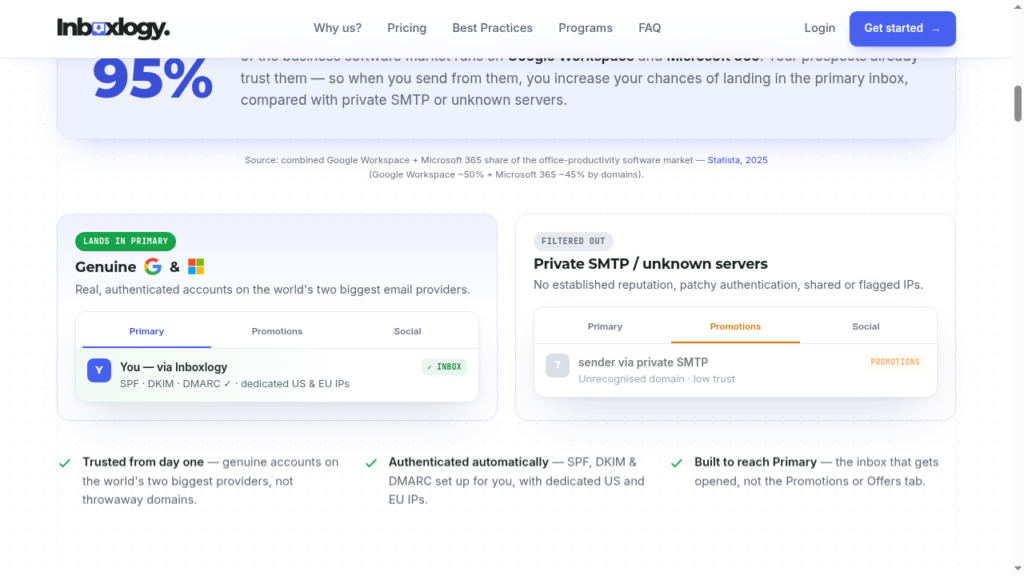Open the Why us? menu item
Viewport: 1024px width, 576px height.
pos(338,28)
